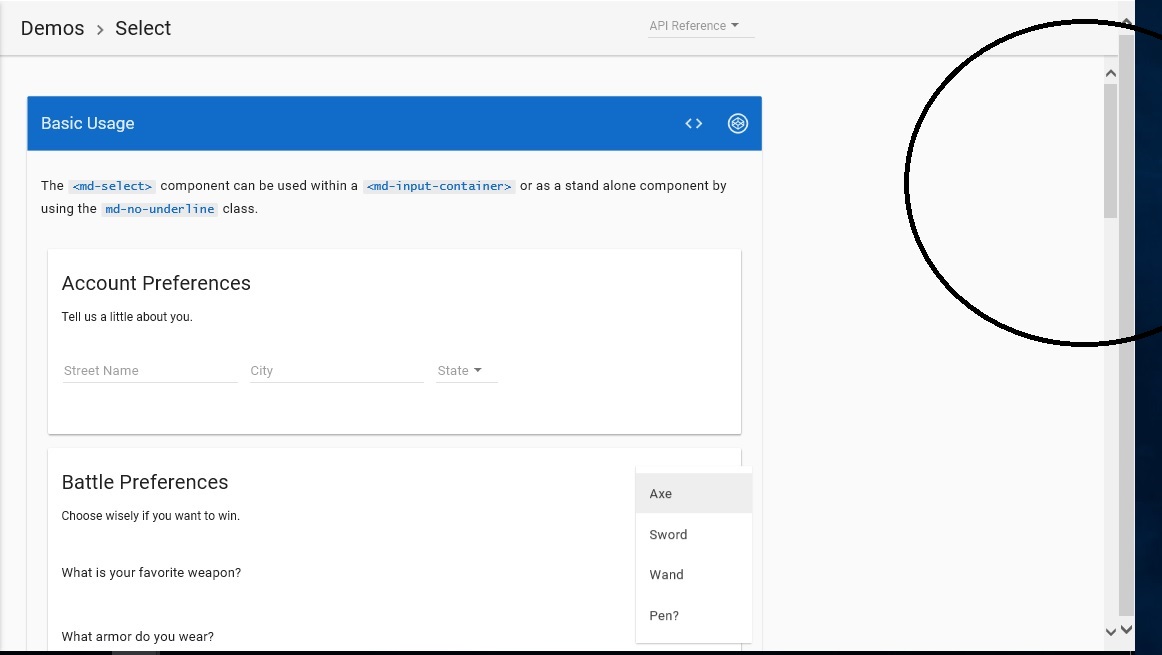Click 'Tell us a little about you.' text

click(127, 317)
